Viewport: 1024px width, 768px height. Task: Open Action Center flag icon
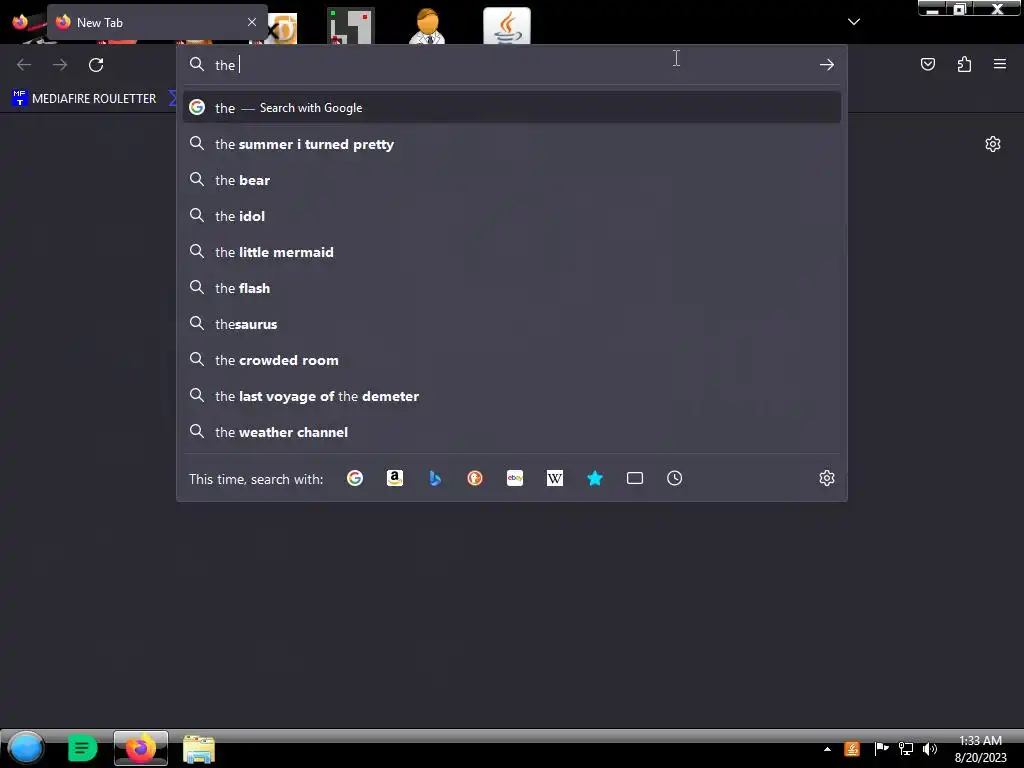(882, 748)
